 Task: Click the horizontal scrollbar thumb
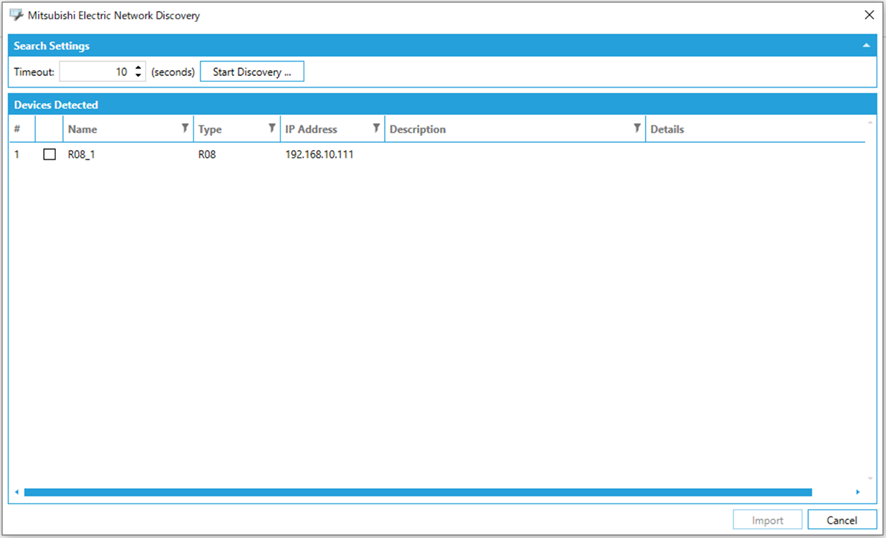417,492
